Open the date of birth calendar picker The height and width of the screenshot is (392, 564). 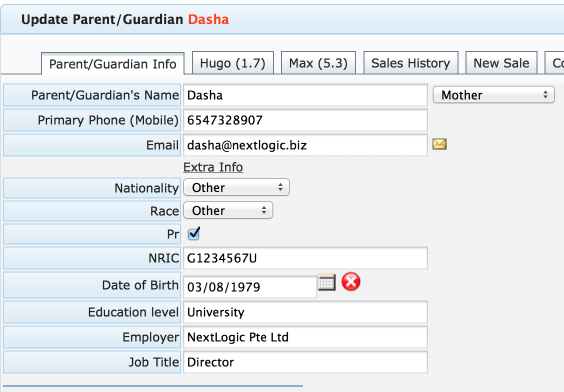tap(327, 282)
